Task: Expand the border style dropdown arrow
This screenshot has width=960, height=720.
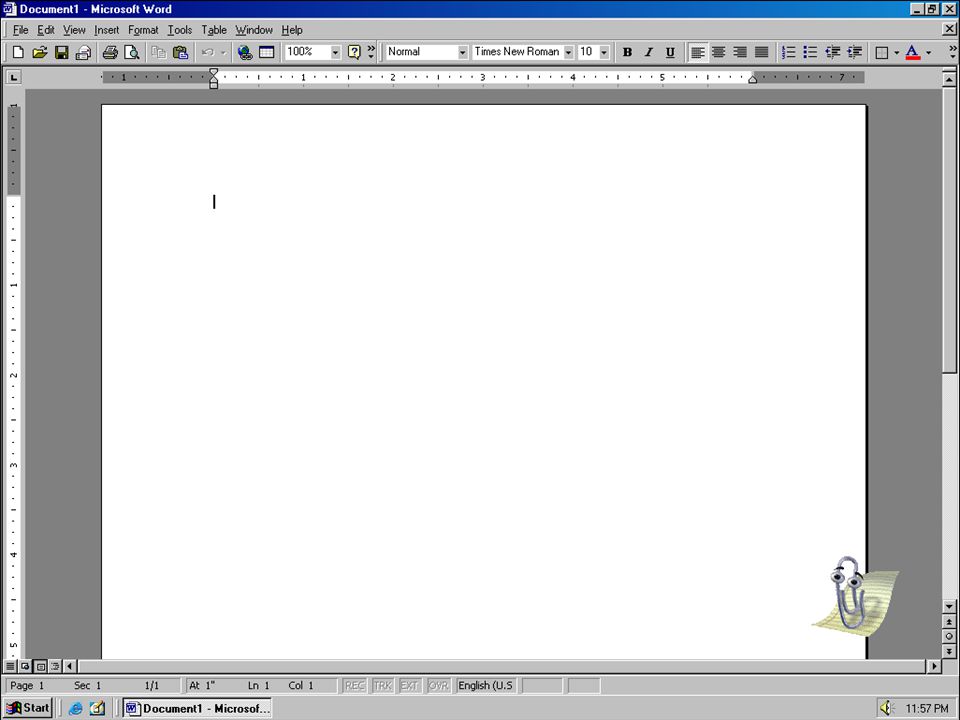Action: (896, 52)
